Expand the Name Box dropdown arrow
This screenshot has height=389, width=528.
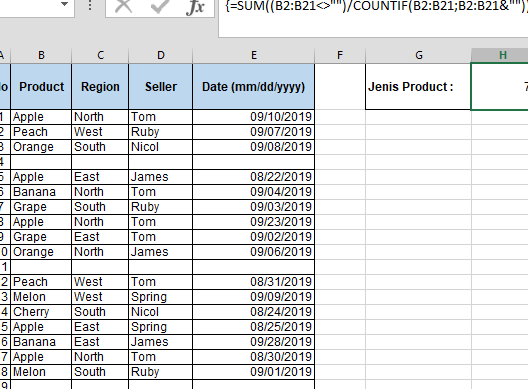(64, 4)
